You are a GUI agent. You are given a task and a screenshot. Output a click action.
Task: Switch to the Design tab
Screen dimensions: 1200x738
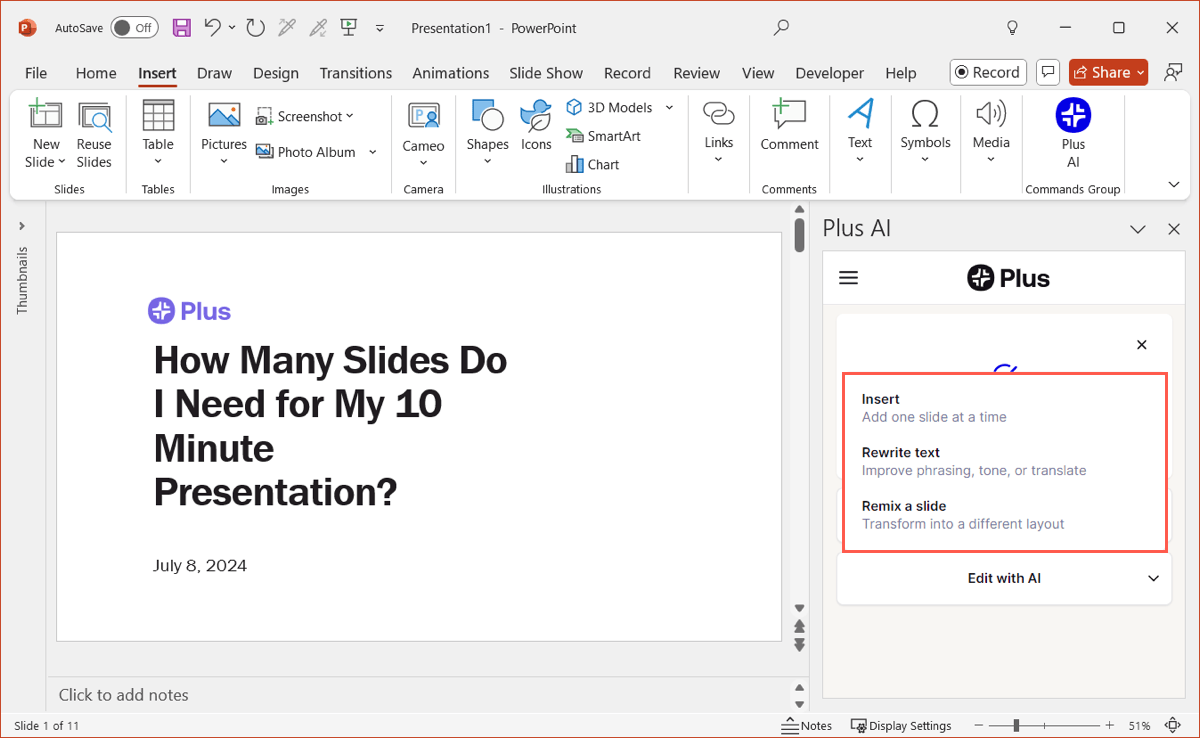276,73
